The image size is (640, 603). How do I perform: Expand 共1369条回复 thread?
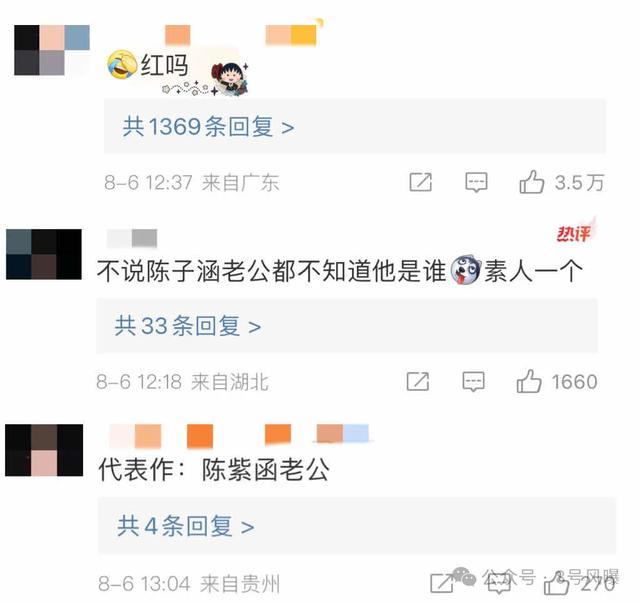(355, 126)
